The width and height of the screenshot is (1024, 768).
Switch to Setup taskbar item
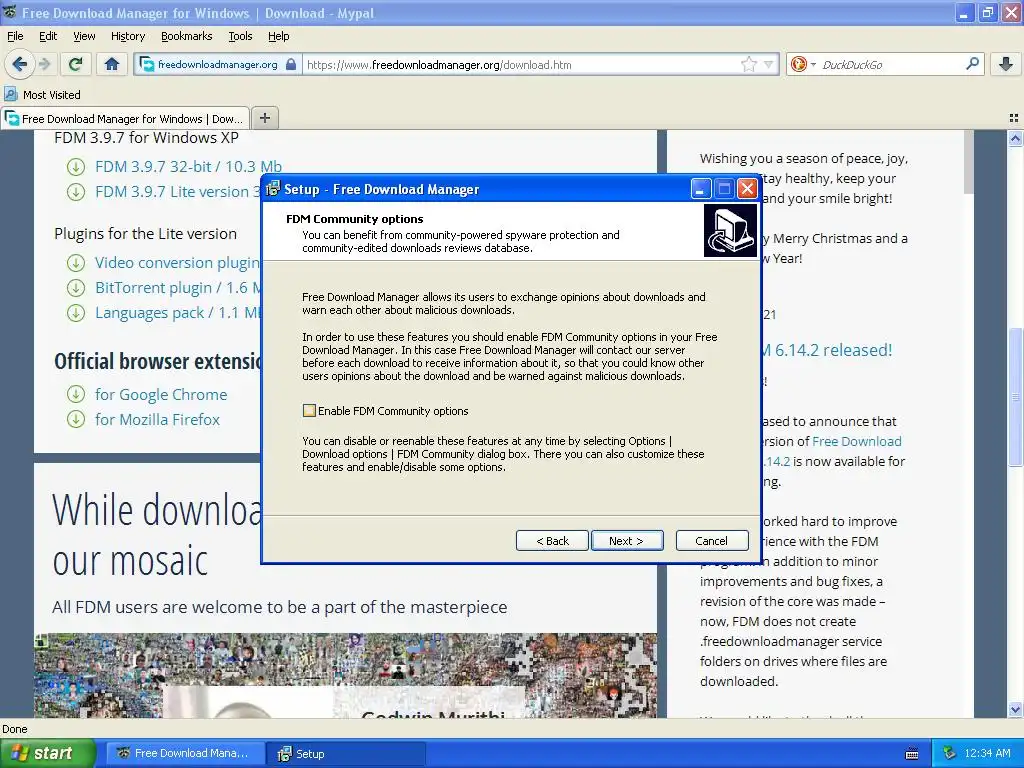[x=345, y=754]
